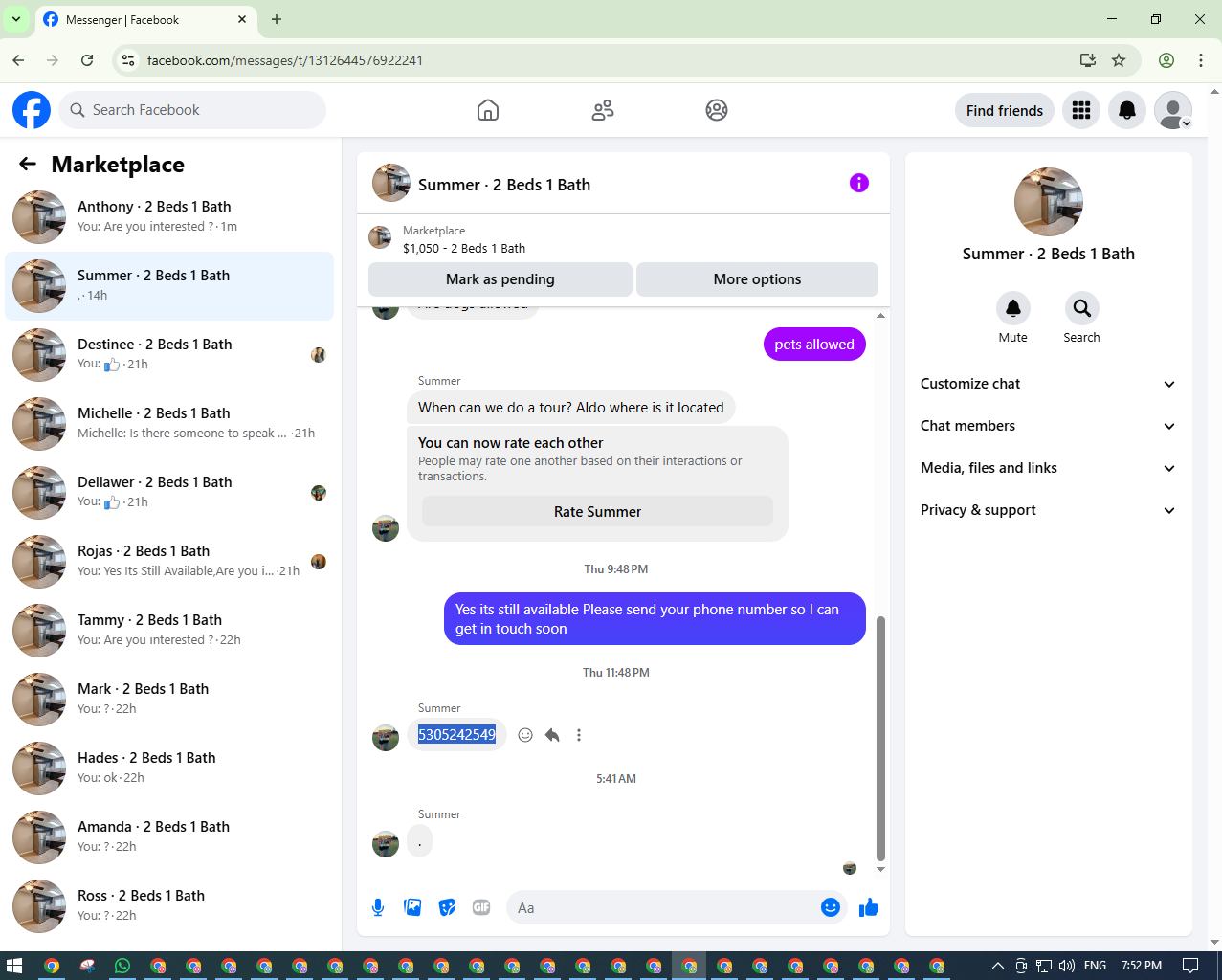Open the browser tab list dropdown
The height and width of the screenshot is (980, 1222).
coord(16,19)
